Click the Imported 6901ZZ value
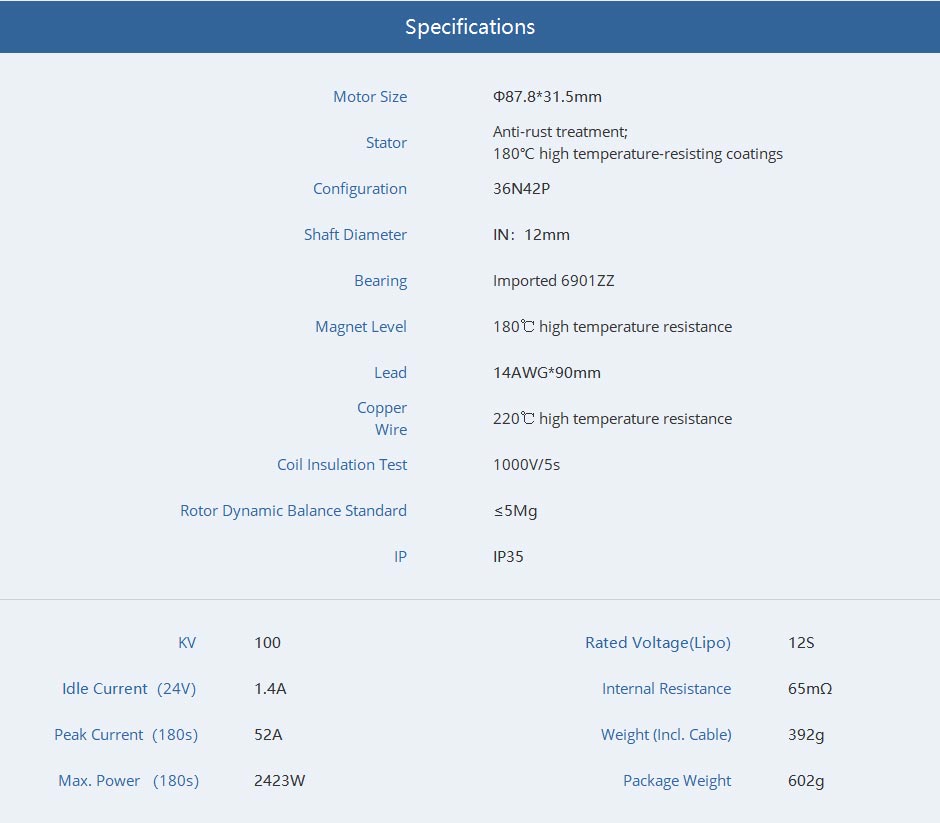940x823 pixels. tap(553, 281)
